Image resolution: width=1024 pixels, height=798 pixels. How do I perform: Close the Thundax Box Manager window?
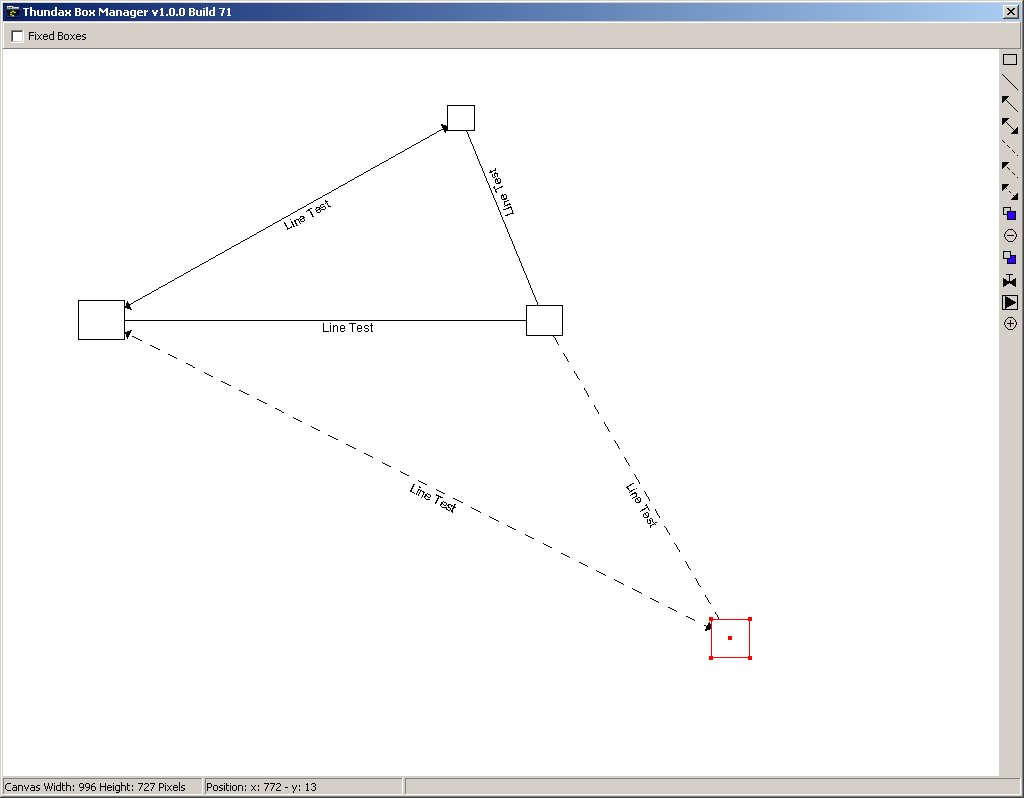point(1010,12)
